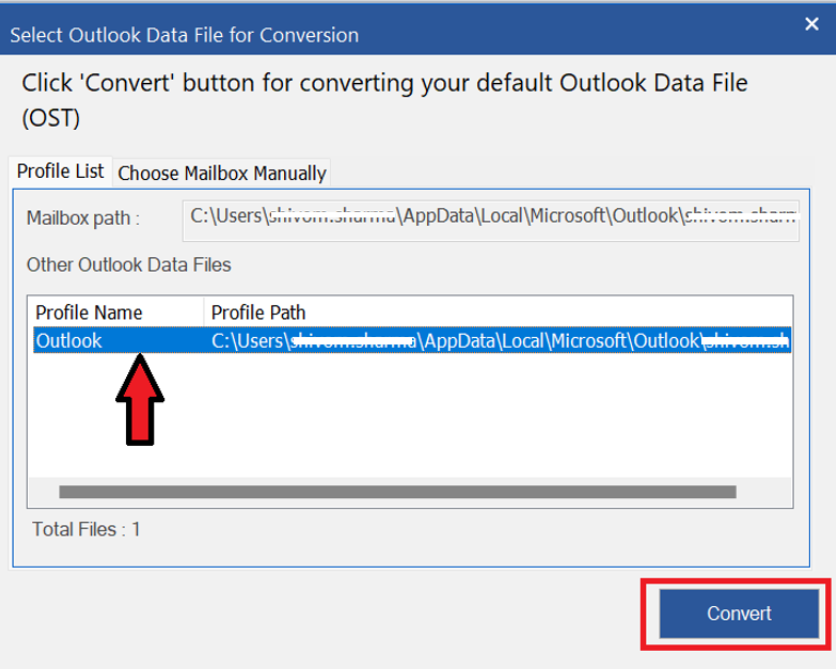This screenshot has height=669, width=836.
Task: Click the Profile Path column header
Action: point(498,312)
